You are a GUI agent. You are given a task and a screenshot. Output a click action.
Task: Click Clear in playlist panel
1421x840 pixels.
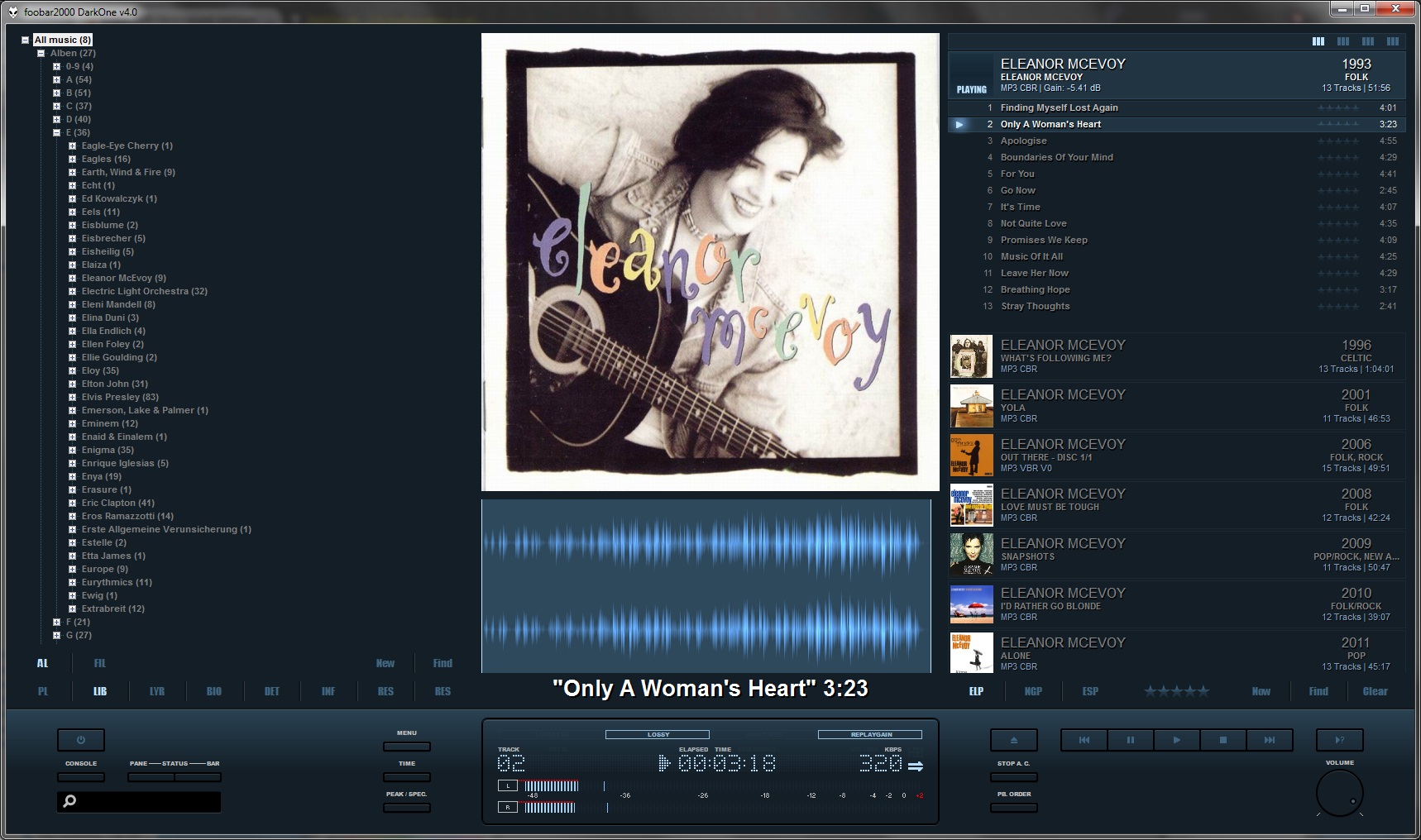click(1375, 691)
